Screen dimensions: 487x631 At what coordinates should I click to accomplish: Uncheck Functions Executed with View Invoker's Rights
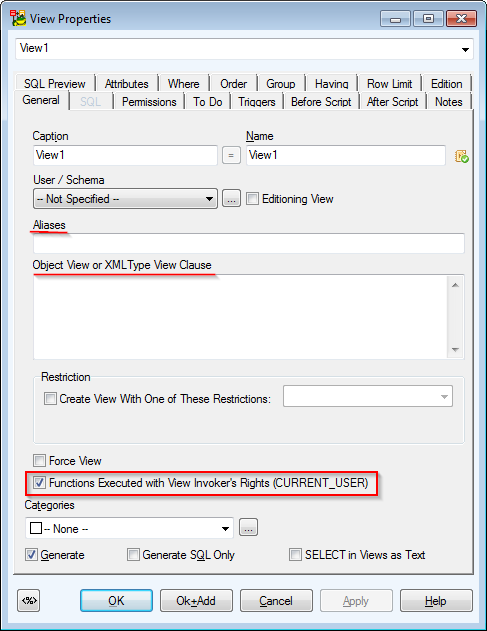(x=39, y=483)
